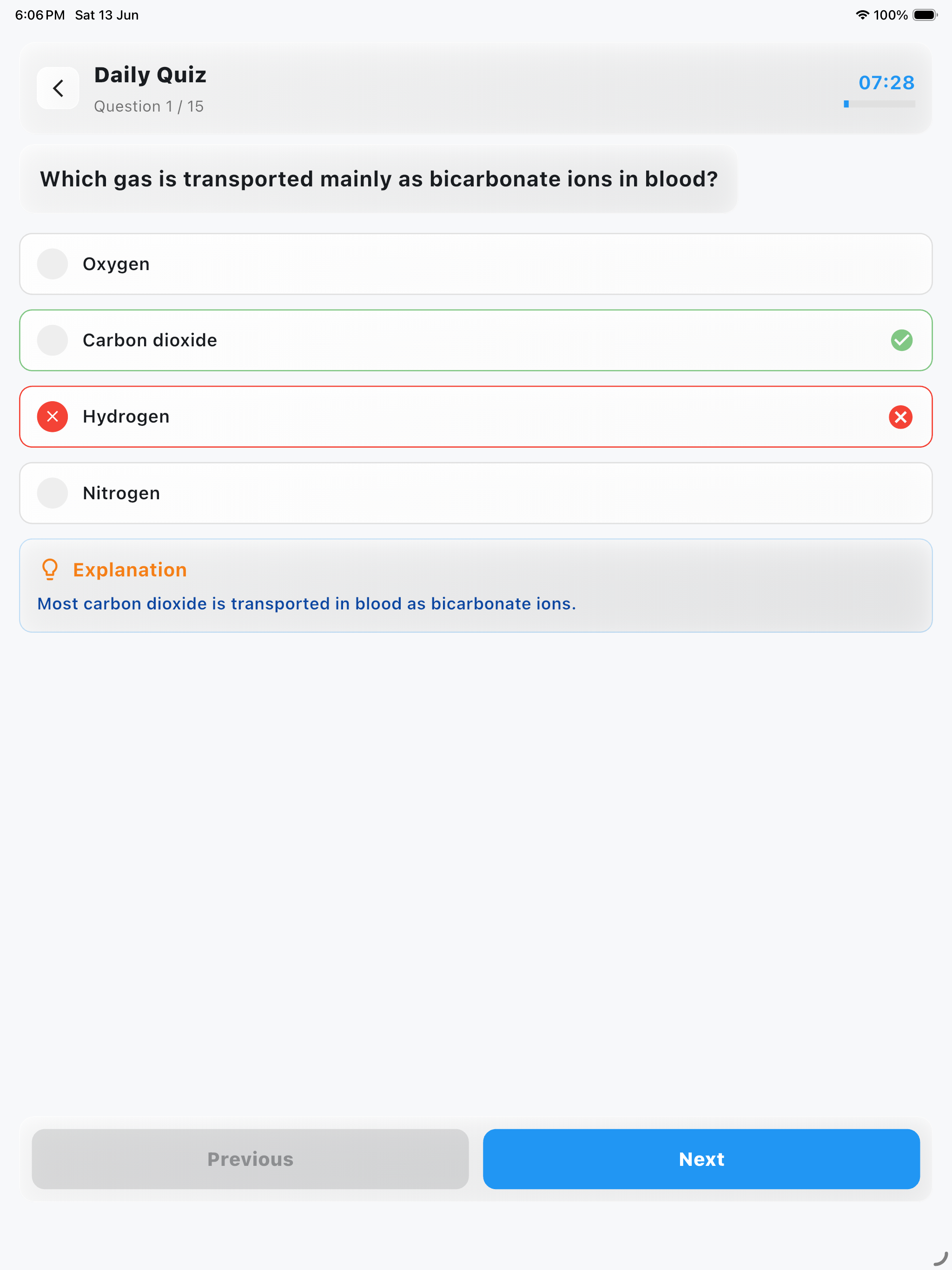Select the Oxygen radio button

point(52,264)
